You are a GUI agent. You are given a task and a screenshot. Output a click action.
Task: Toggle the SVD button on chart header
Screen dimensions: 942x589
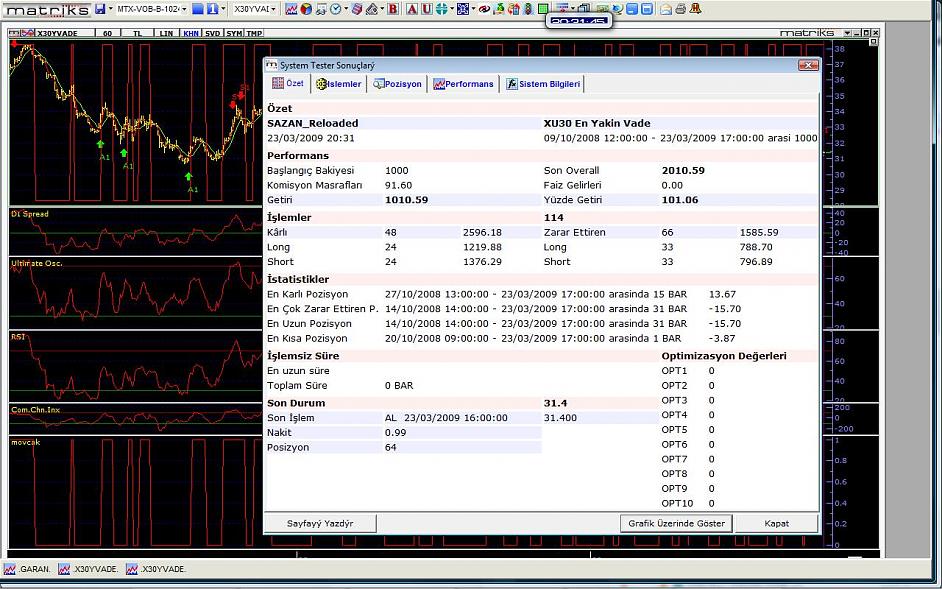pos(213,33)
